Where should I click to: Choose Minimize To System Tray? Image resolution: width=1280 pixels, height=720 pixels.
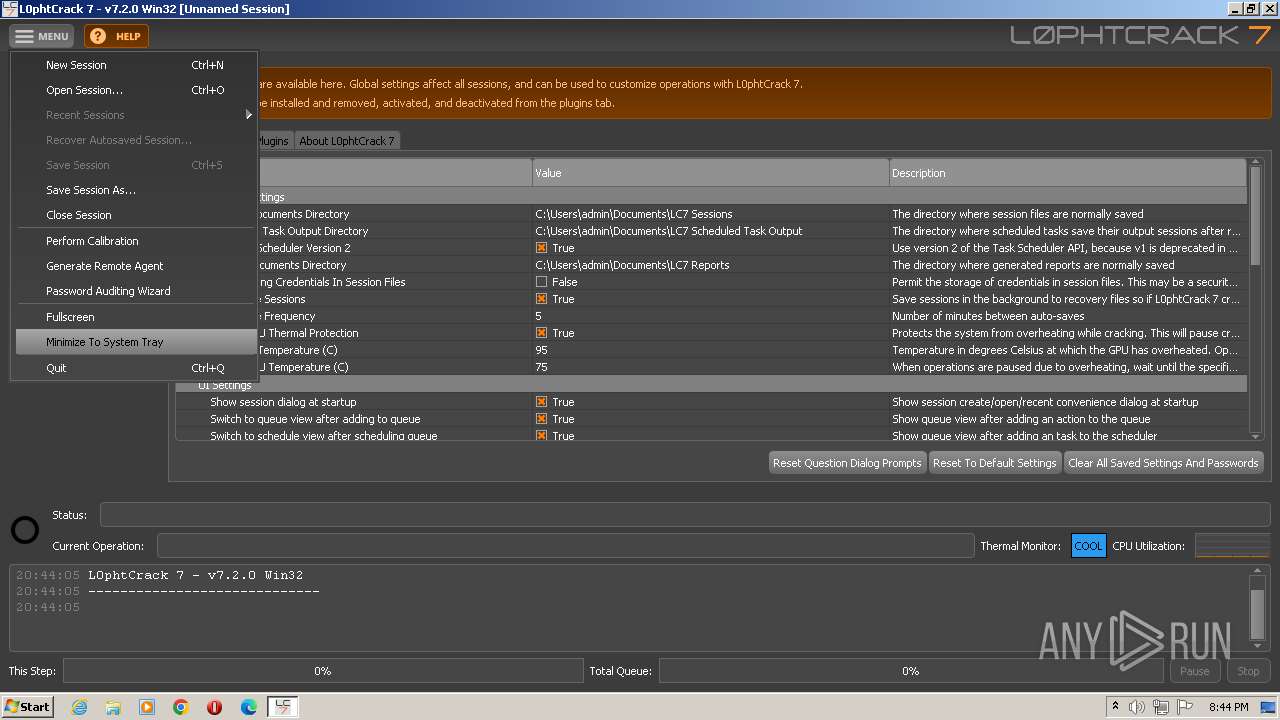tap(136, 342)
